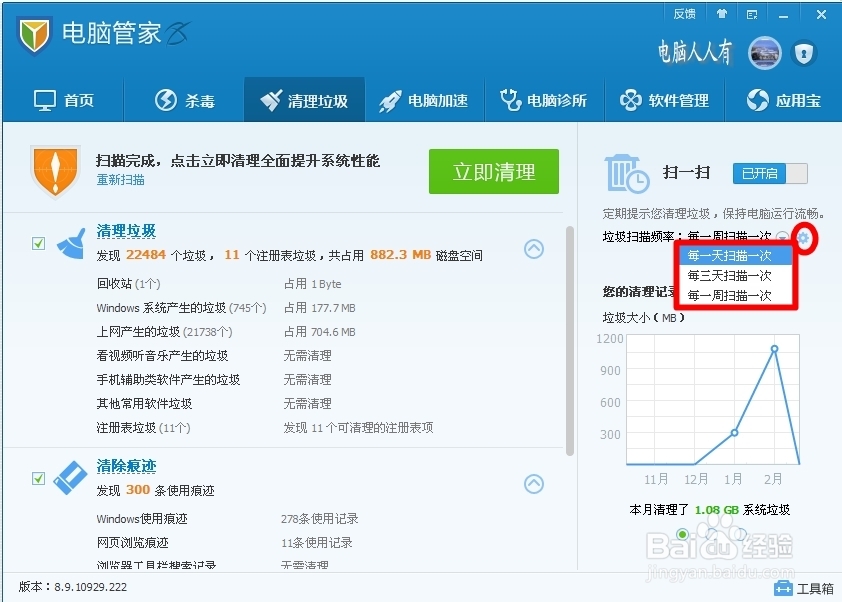Switch to the 清理垃圾 tab

(304, 100)
